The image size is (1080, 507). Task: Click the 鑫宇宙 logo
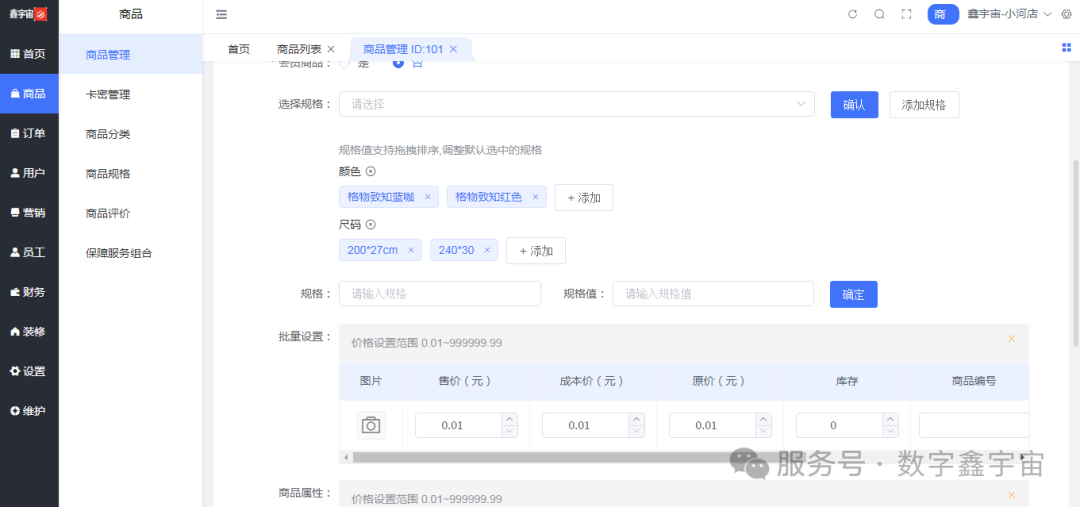28,14
